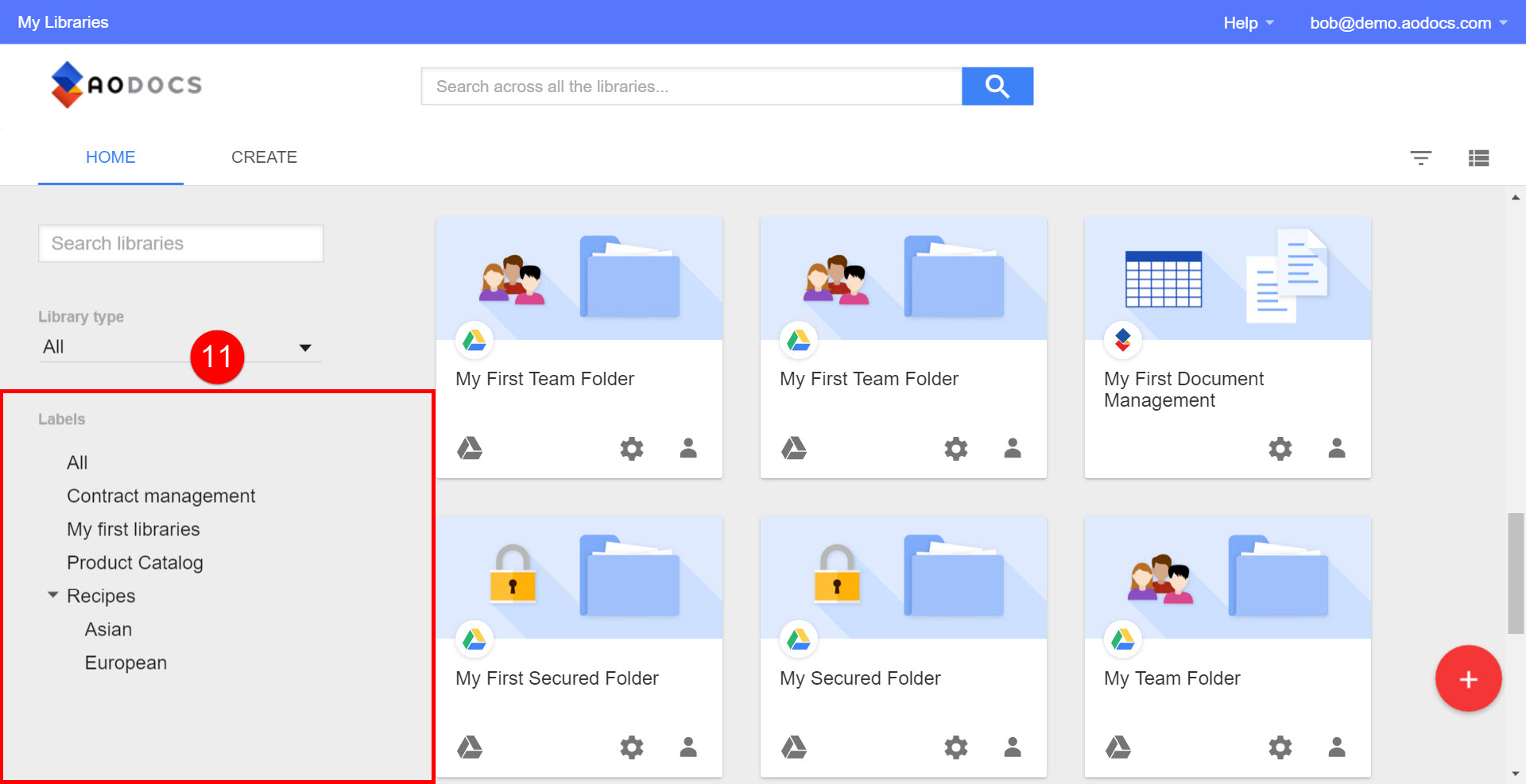This screenshot has width=1526, height=784.
Task: Click person icon on My First Secured Folder
Action: click(x=688, y=747)
